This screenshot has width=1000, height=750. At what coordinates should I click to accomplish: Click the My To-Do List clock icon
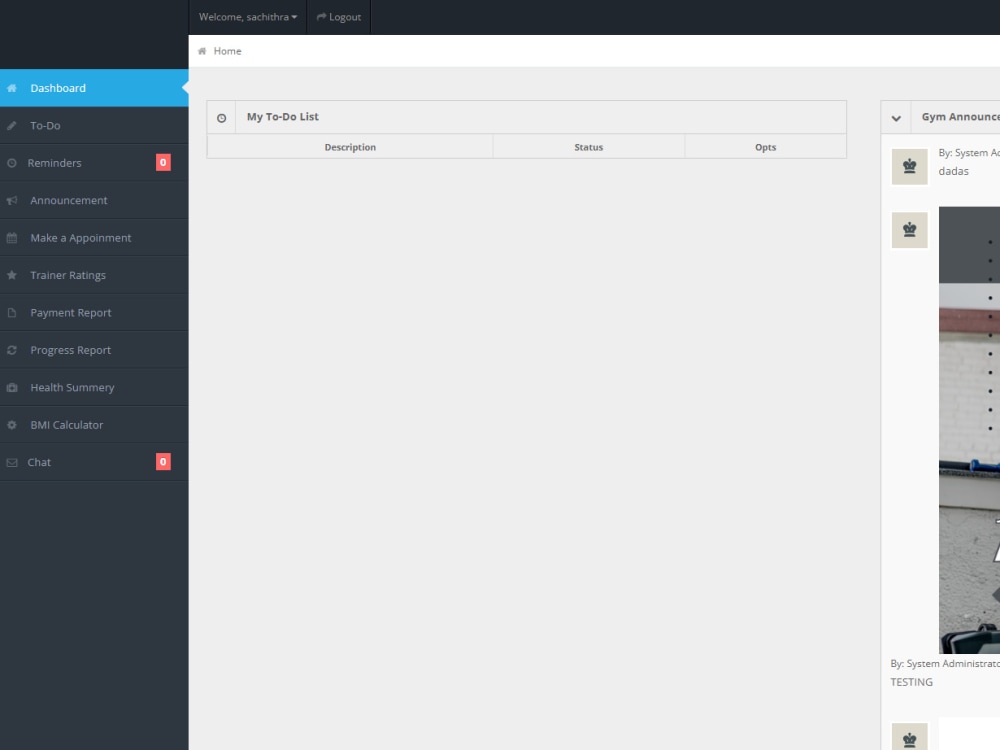point(221,118)
